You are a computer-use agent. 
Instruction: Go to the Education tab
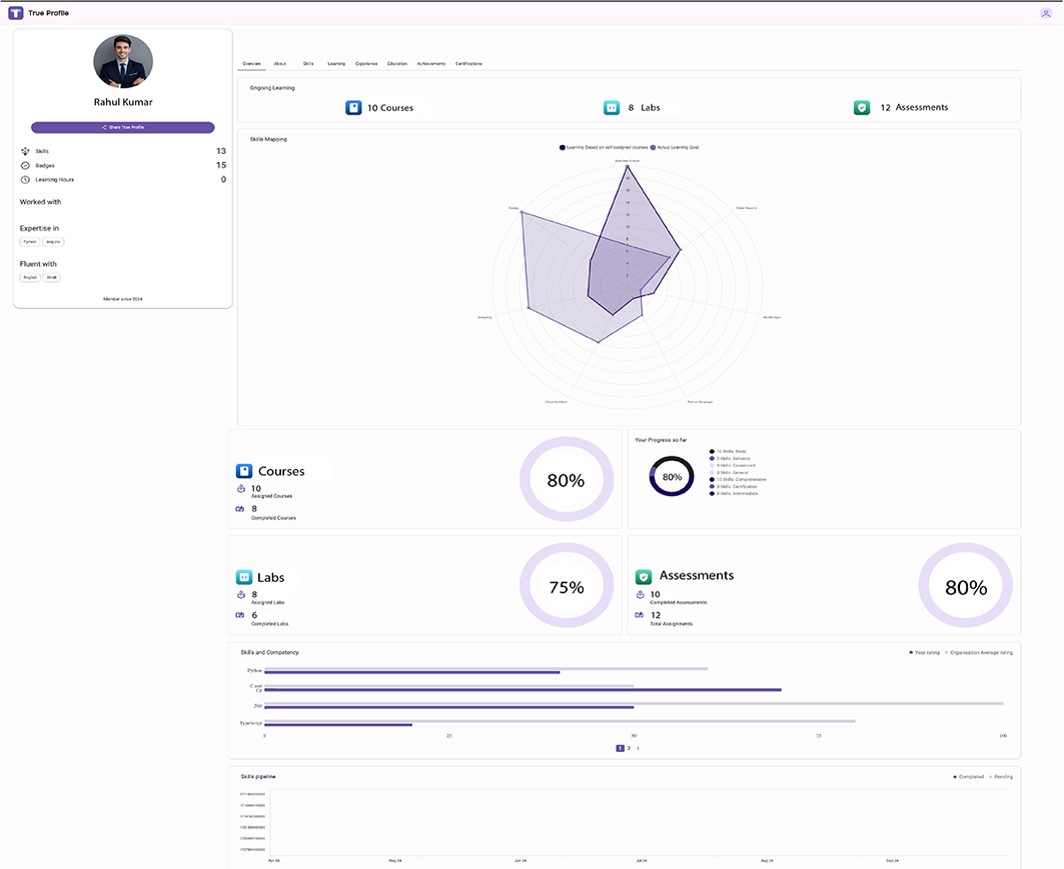pyautogui.click(x=398, y=64)
